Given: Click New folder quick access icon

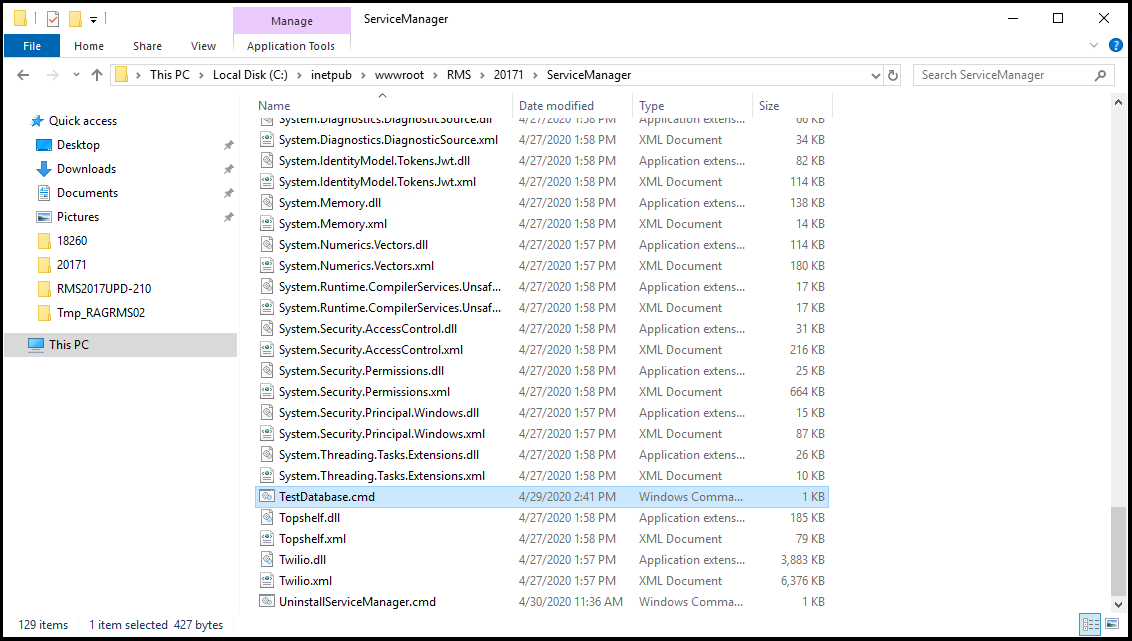Looking at the screenshot, I should [75, 19].
